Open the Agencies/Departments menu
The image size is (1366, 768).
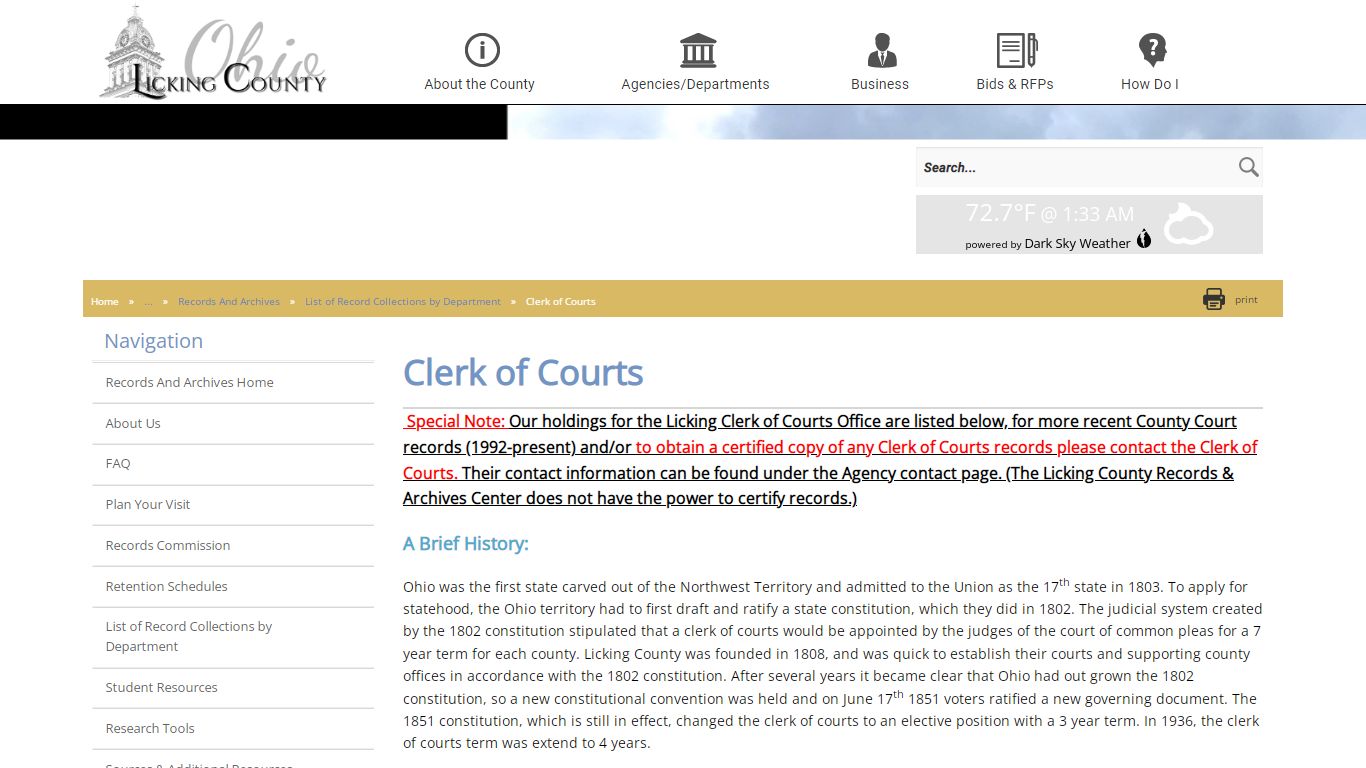pos(695,84)
